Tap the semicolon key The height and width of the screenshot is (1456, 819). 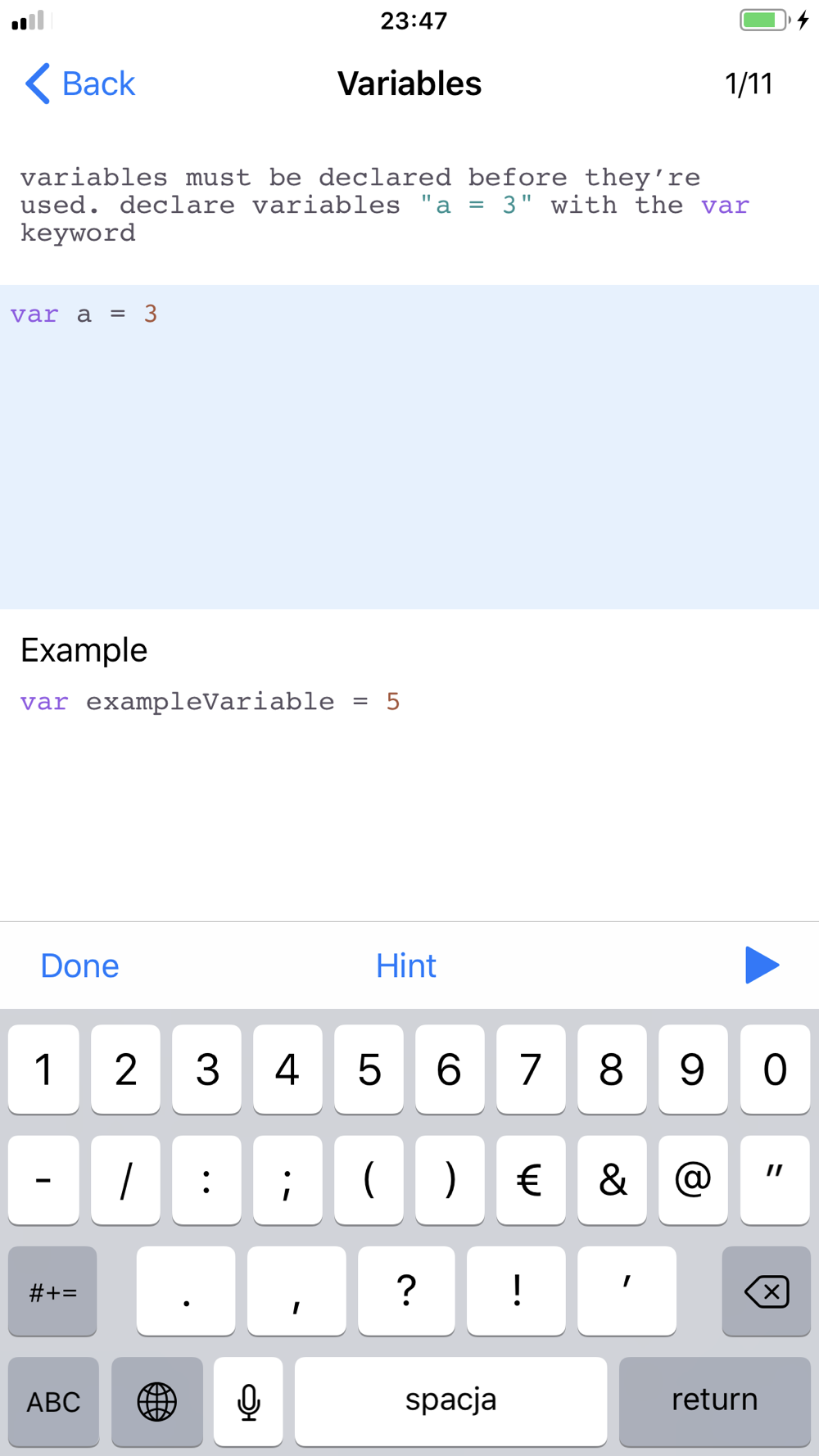tap(287, 1180)
